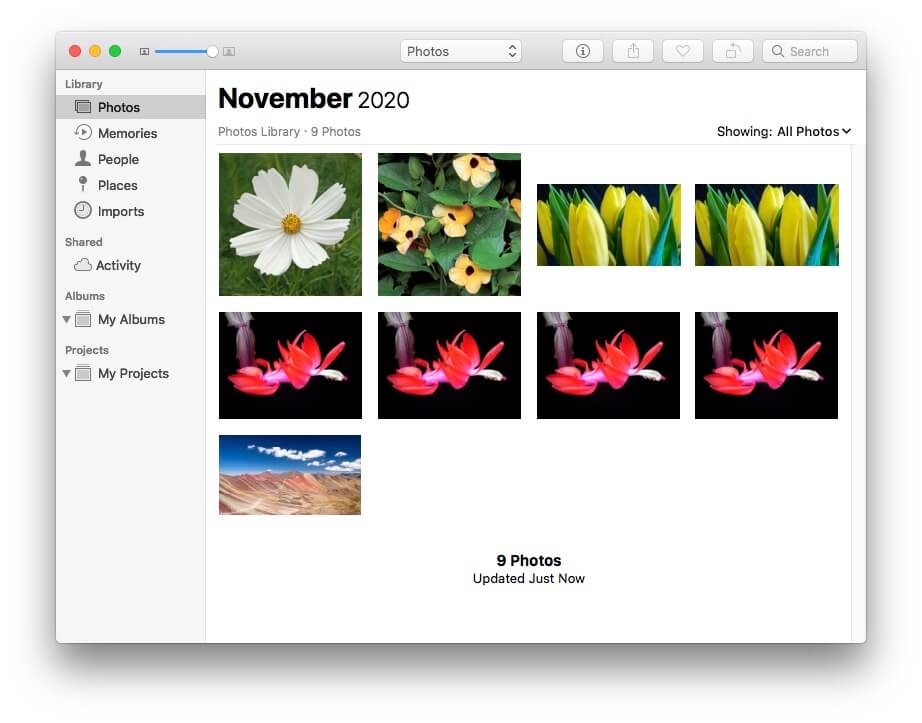This screenshot has height=723, width=922.
Task: Click inside the Search field
Action: pos(810,51)
